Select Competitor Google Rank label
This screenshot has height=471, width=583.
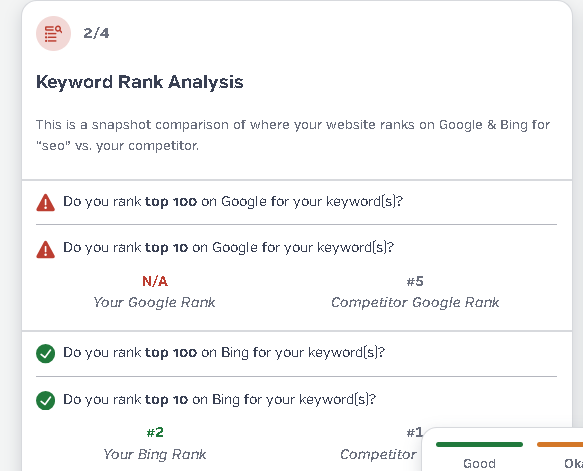tap(415, 303)
